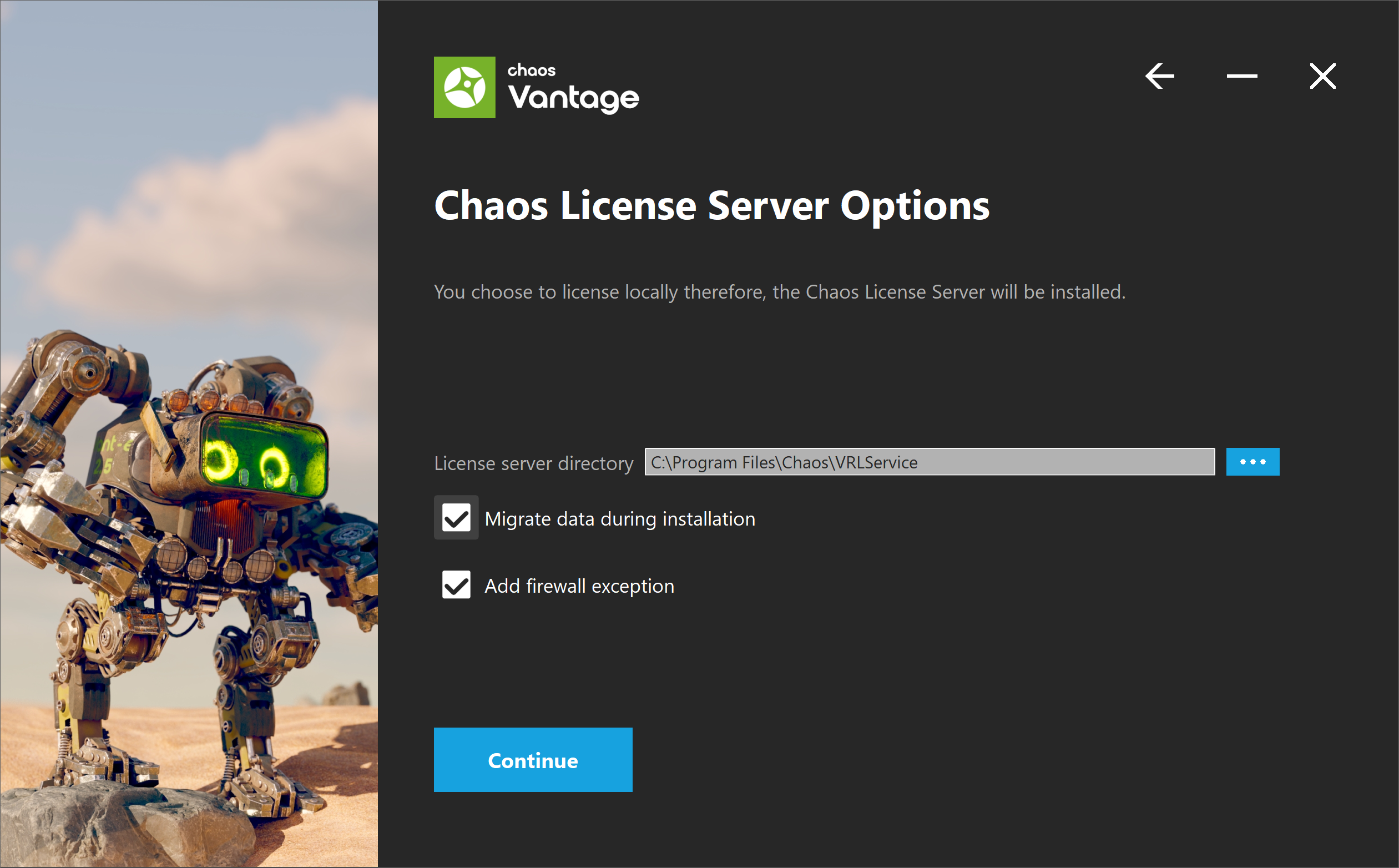The image size is (1399, 868).
Task: Minimize the installer window
Action: tap(1242, 76)
